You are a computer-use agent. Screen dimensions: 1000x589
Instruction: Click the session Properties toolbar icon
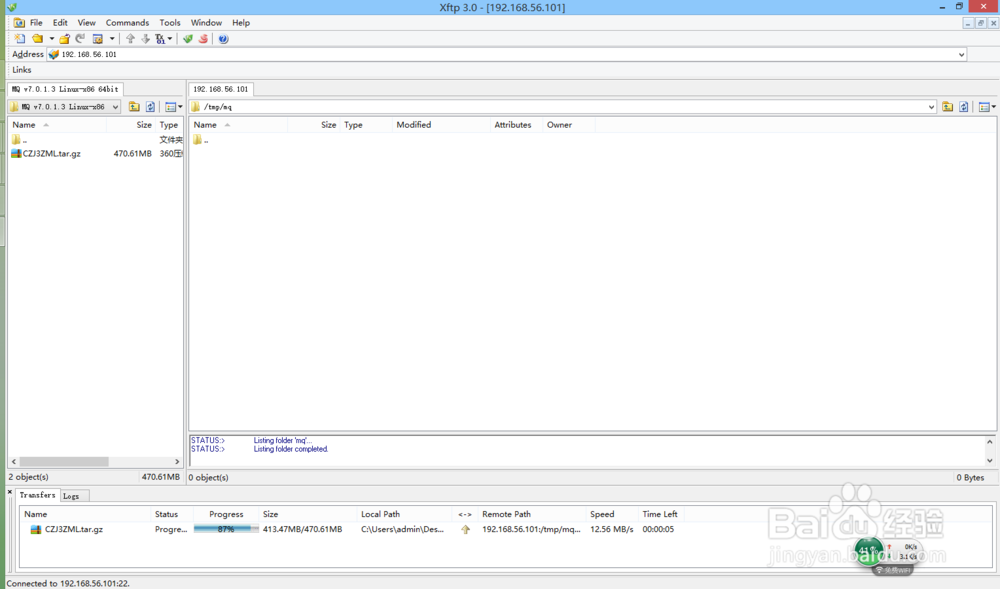pyautogui.click(x=98, y=39)
